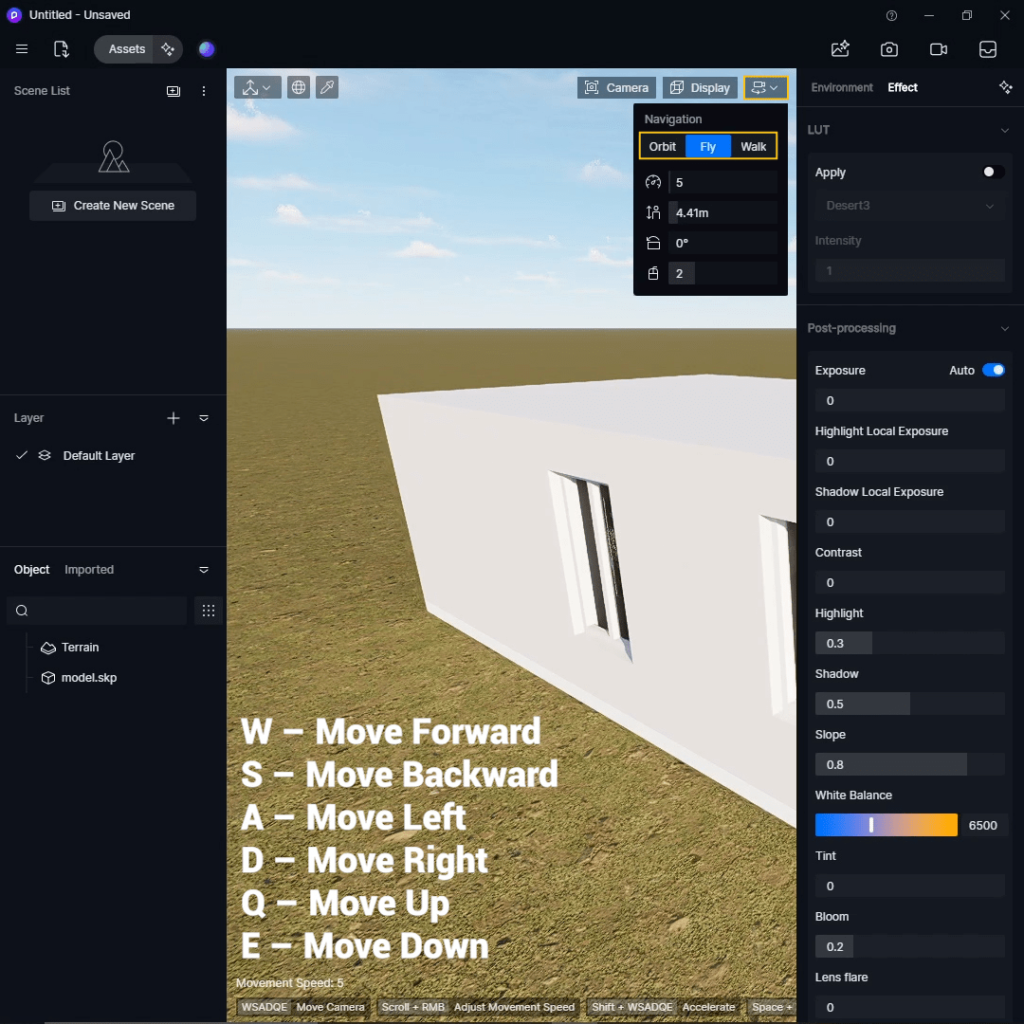This screenshot has height=1024, width=1024.
Task: Switch to the Environment tab
Action: coord(842,88)
